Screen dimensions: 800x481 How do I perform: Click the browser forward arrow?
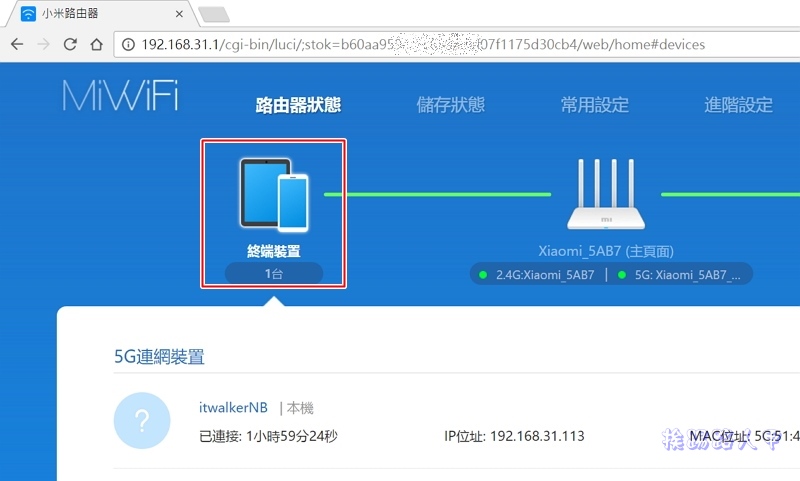tap(43, 44)
